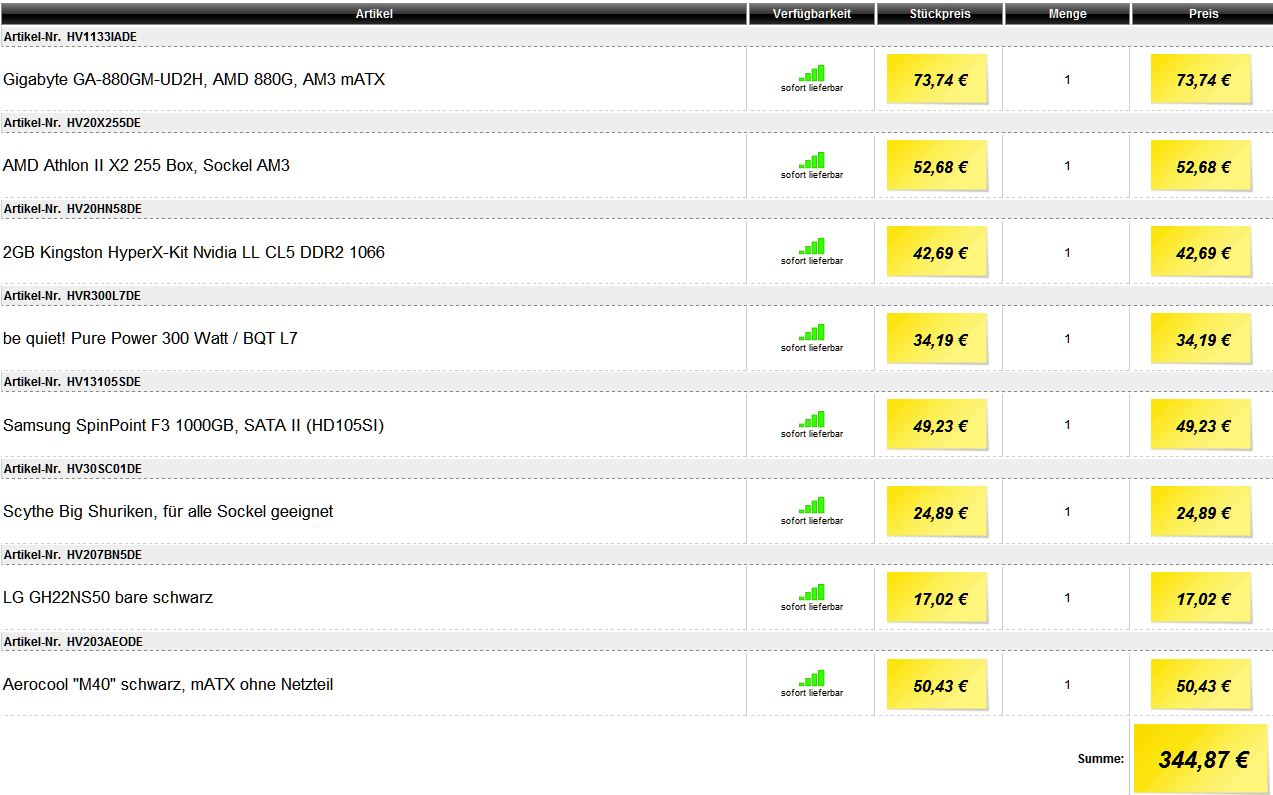Click availability bars icon for Aerocool M40

click(812, 679)
